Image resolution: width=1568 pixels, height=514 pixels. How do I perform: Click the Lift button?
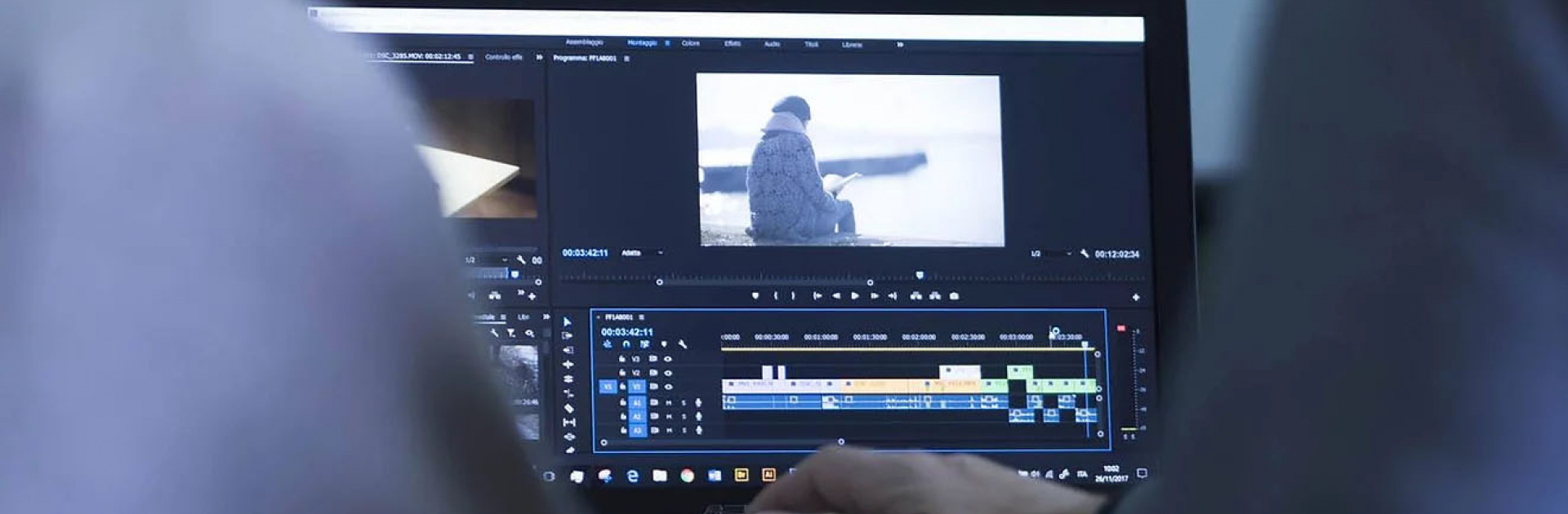[x=915, y=295]
